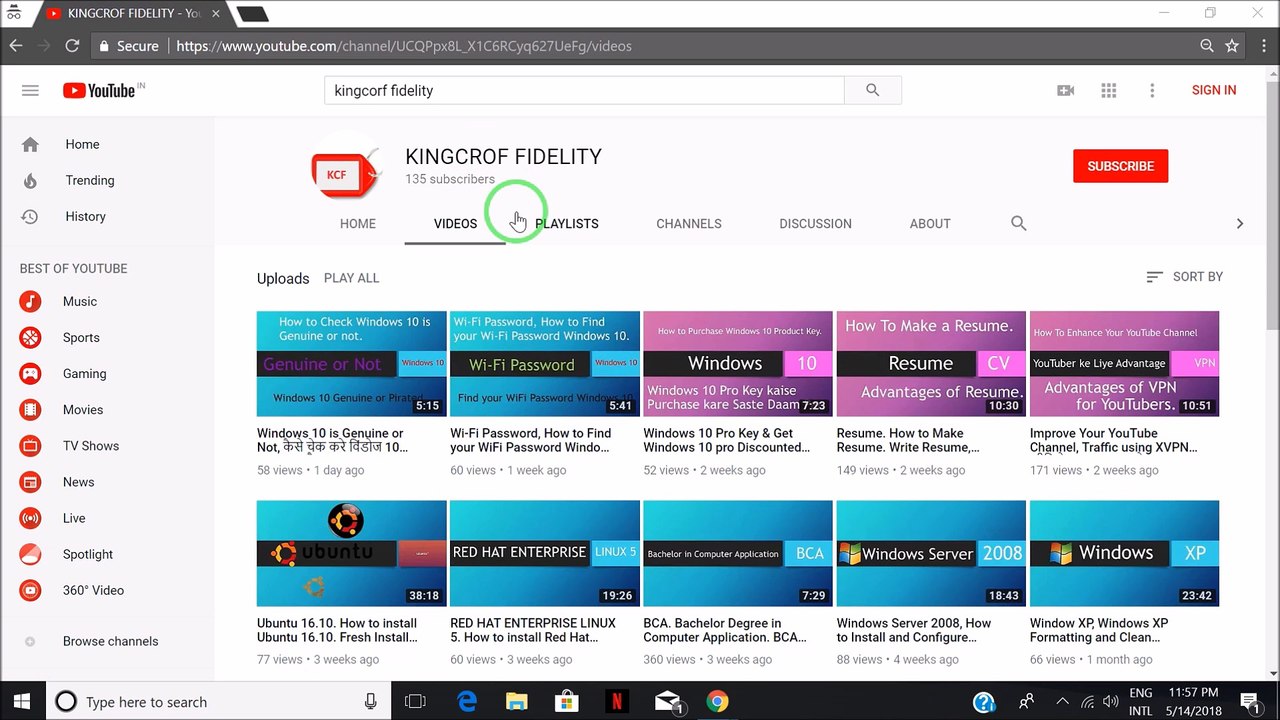Open the DISCUSSION tab
Screen dimensions: 1280x720
815,223
